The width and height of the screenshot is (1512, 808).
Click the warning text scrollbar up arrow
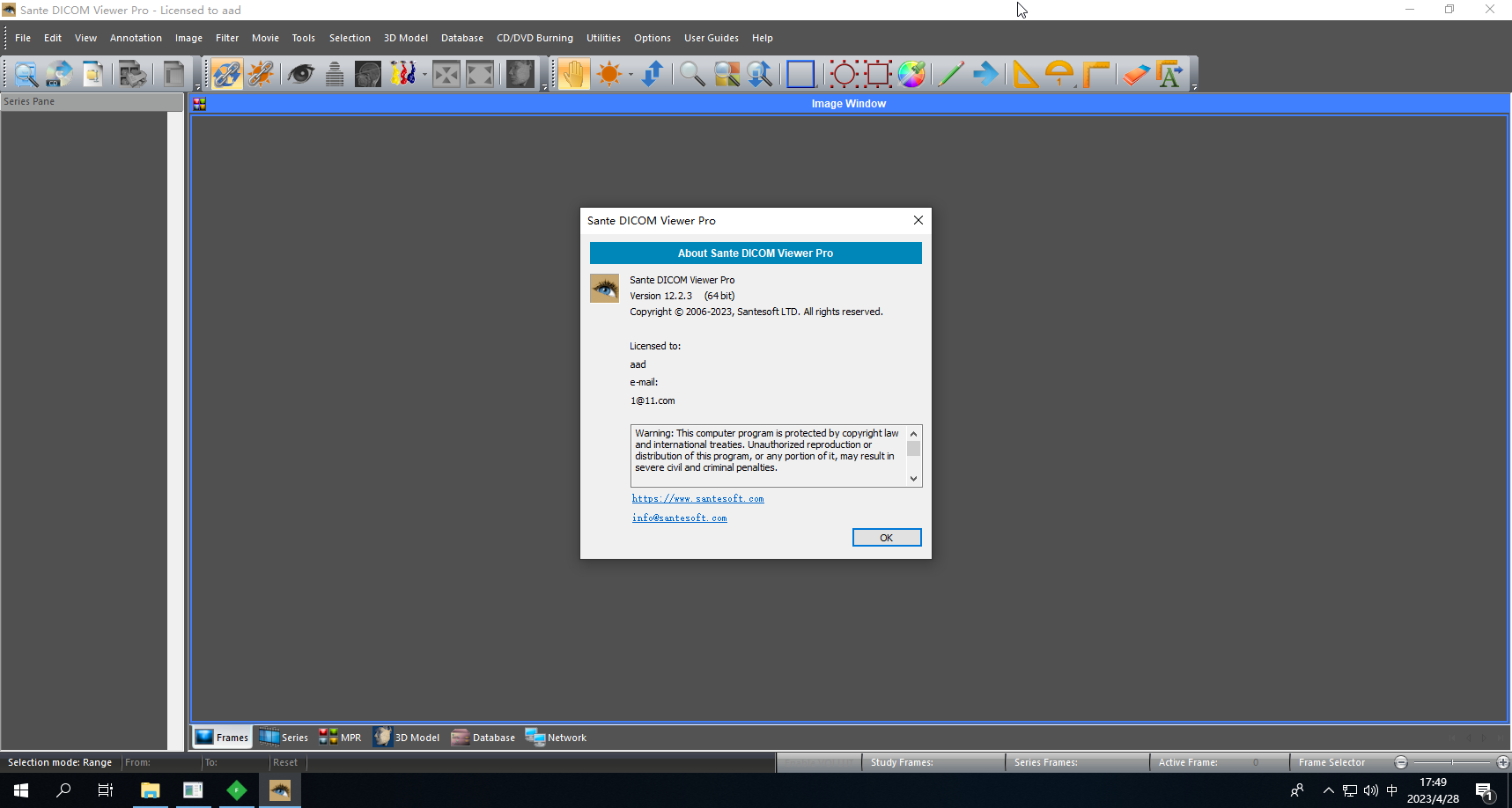pyautogui.click(x=914, y=433)
